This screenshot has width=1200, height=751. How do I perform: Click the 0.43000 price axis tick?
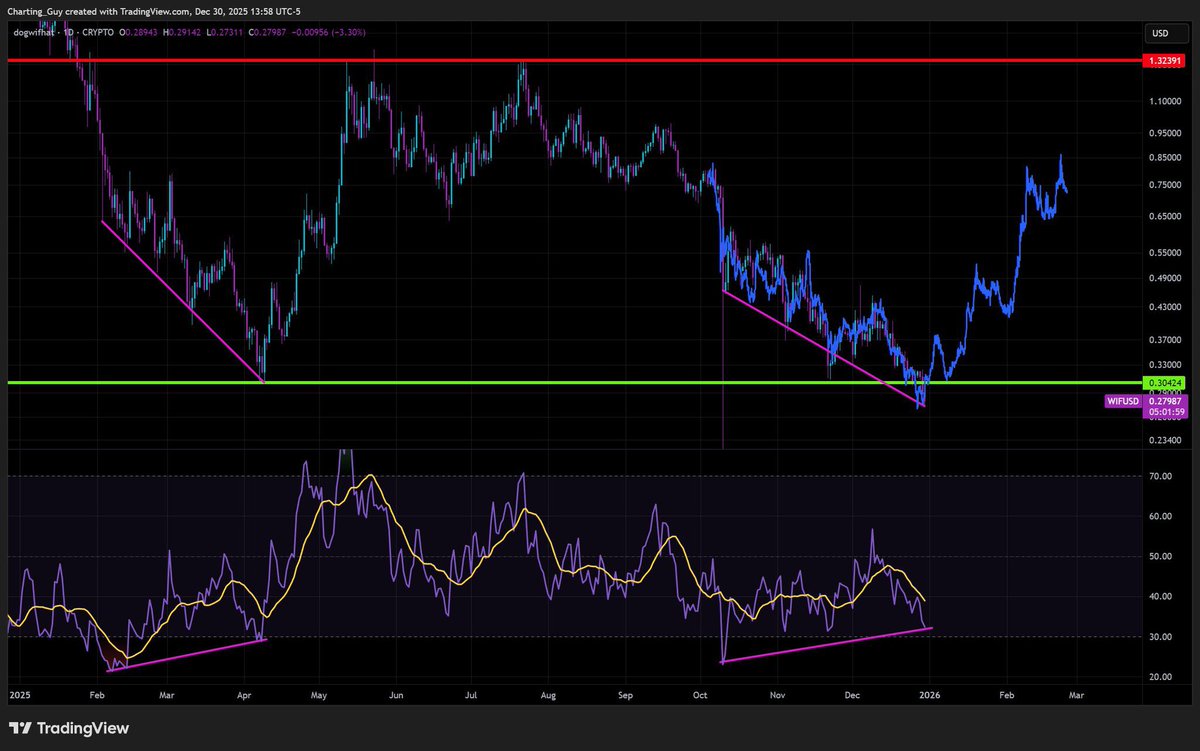(x=1165, y=307)
